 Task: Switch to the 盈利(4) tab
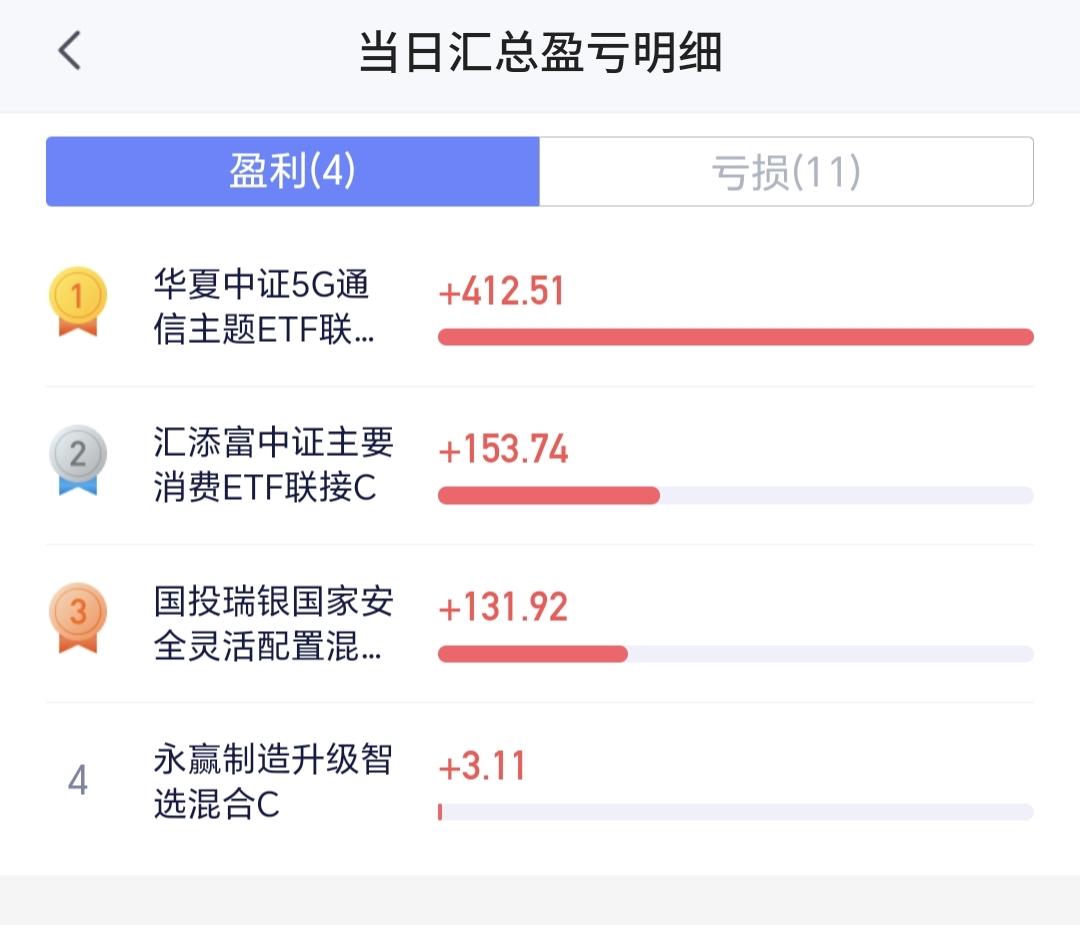click(293, 172)
